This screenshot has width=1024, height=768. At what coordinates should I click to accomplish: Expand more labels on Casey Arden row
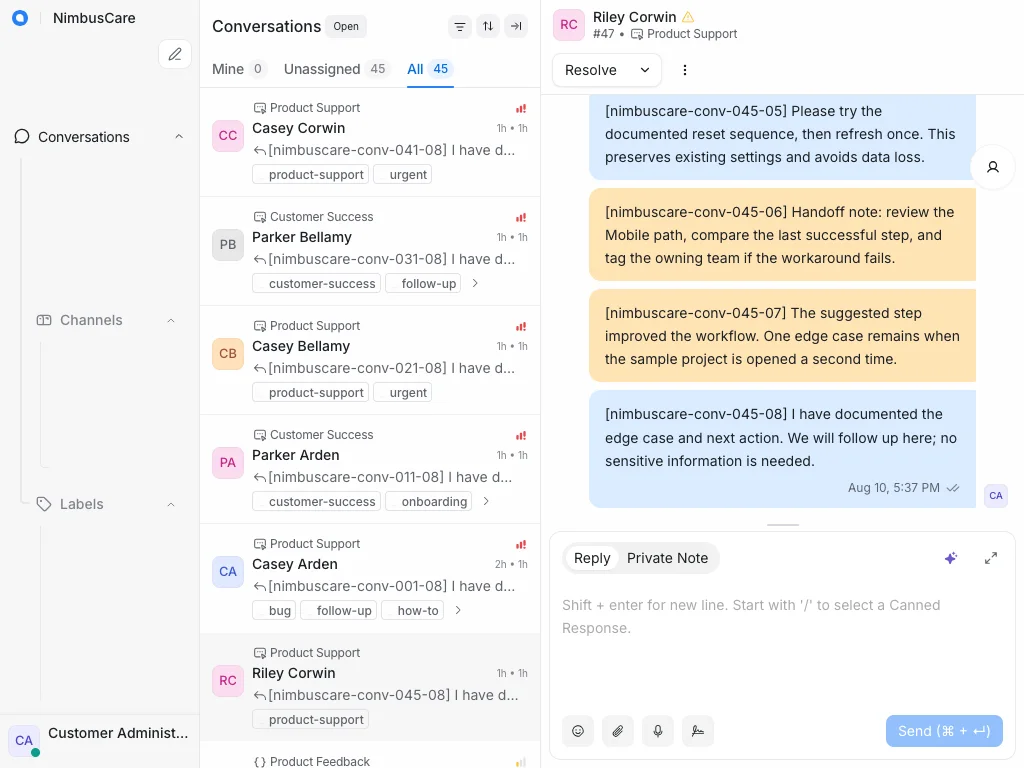(458, 611)
